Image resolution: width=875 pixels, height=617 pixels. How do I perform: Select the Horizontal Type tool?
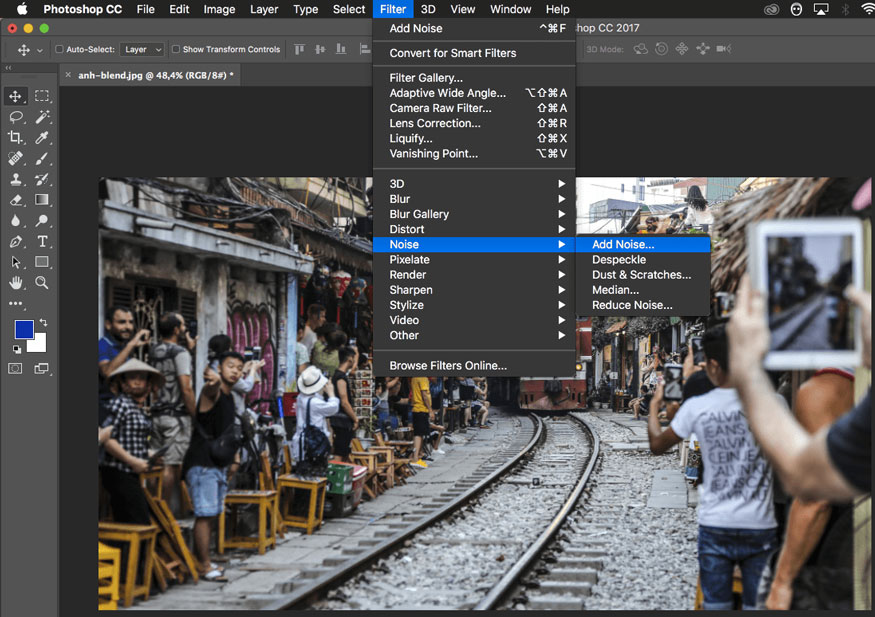click(x=42, y=242)
